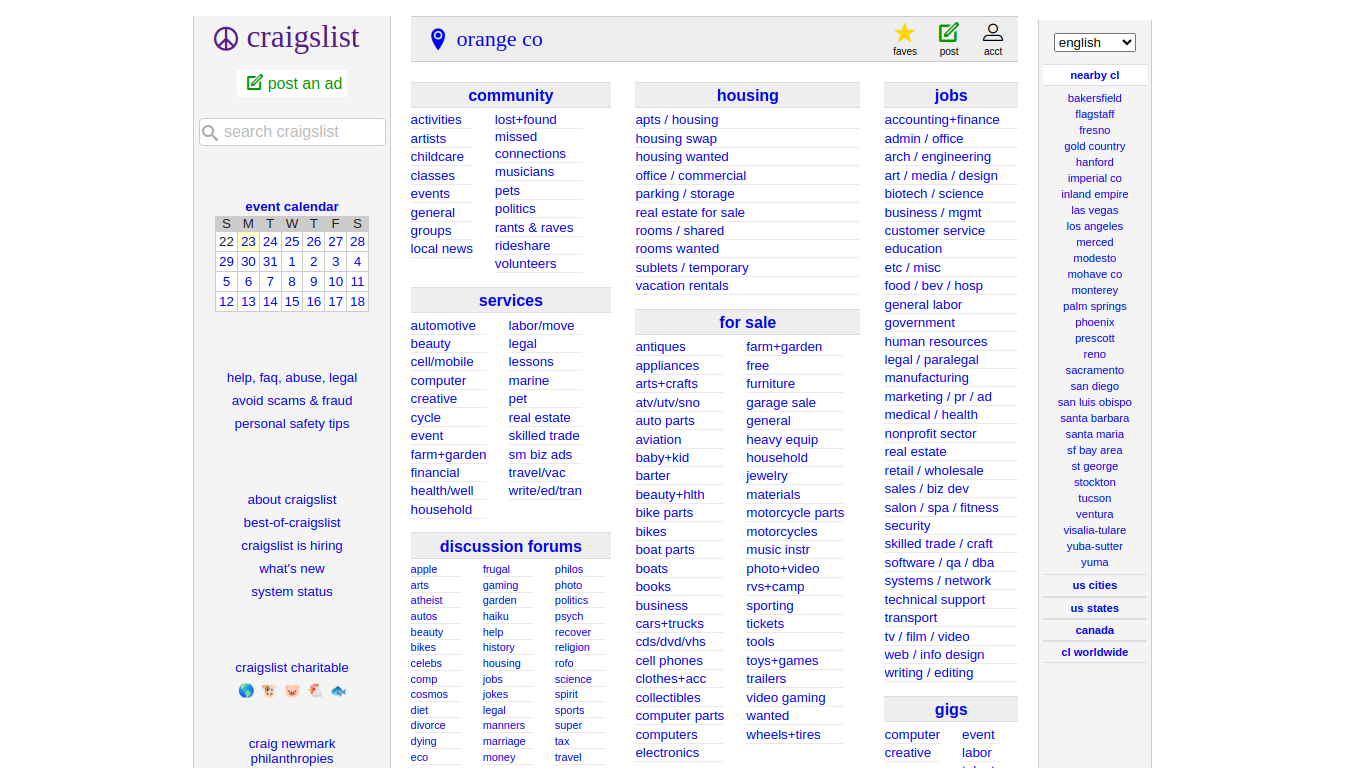
Task: Go to san diego craigslist
Action: [x=1095, y=386]
